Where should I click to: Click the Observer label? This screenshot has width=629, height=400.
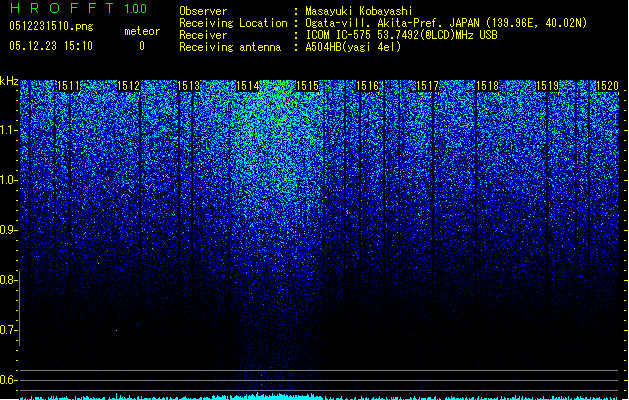click(203, 11)
